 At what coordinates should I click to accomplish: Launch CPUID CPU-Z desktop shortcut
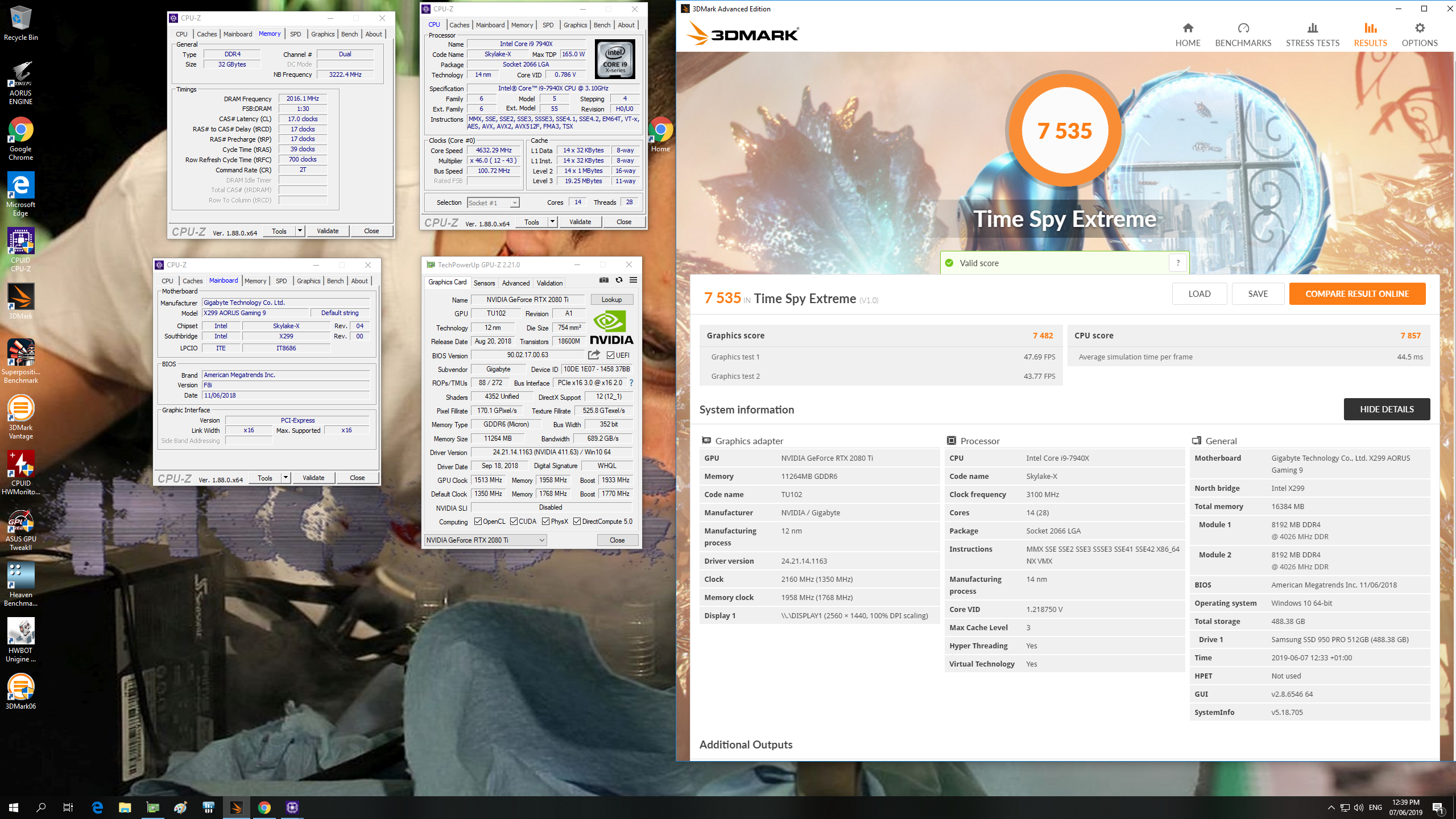(x=20, y=250)
